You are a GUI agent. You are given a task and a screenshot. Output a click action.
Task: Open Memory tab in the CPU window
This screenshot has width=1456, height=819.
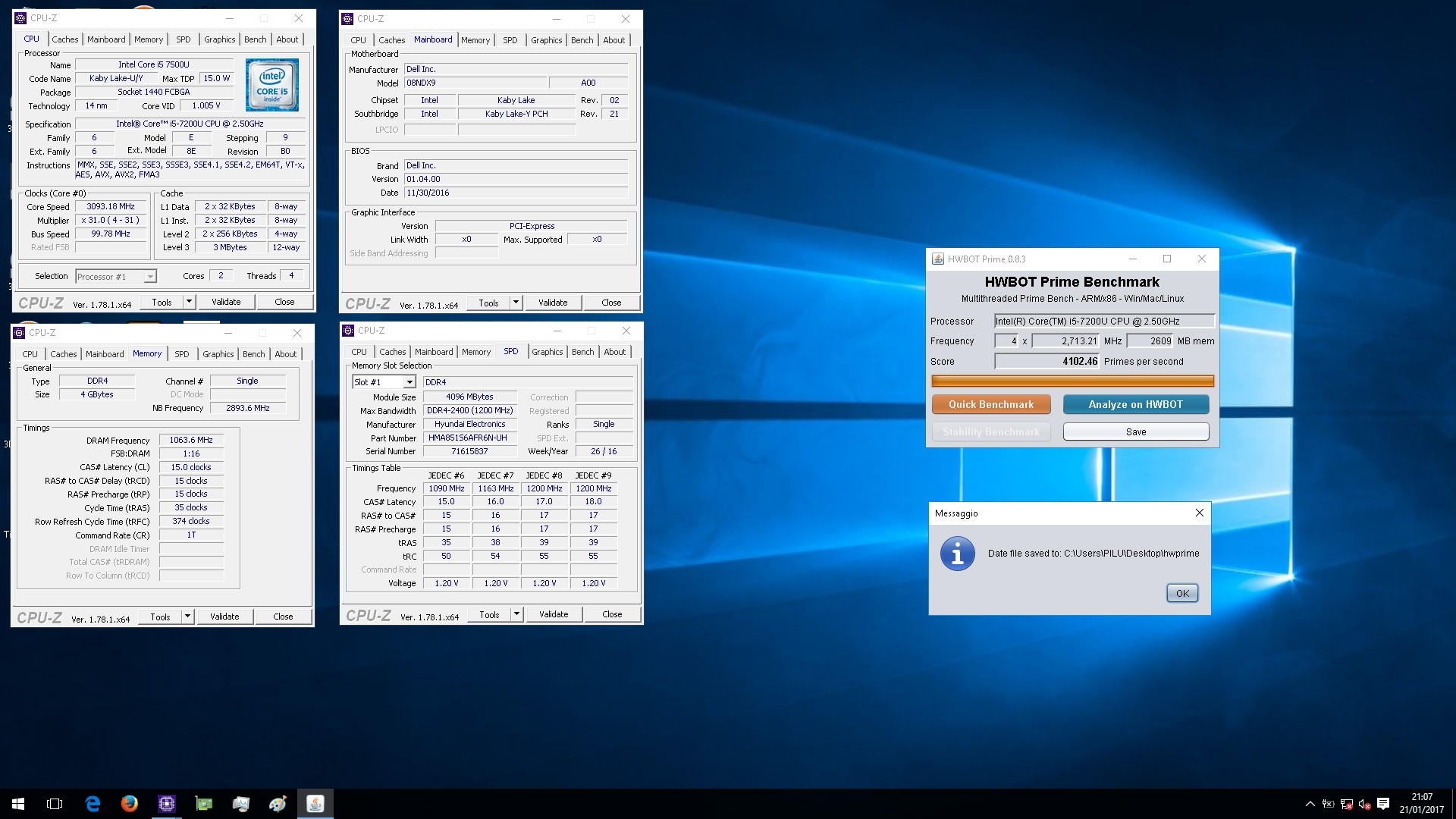(149, 39)
